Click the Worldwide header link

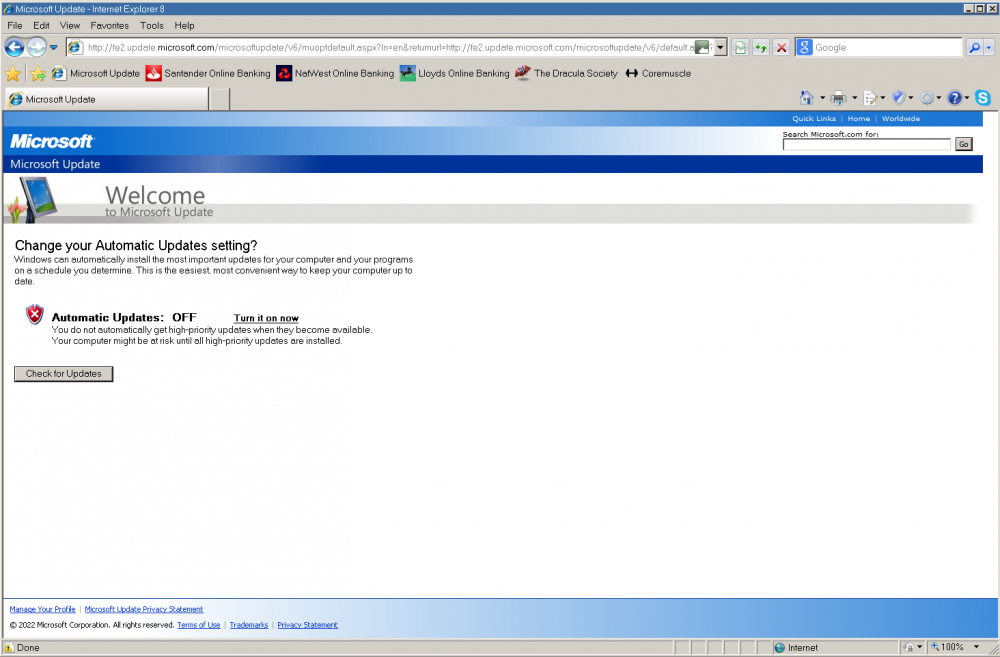(x=901, y=119)
